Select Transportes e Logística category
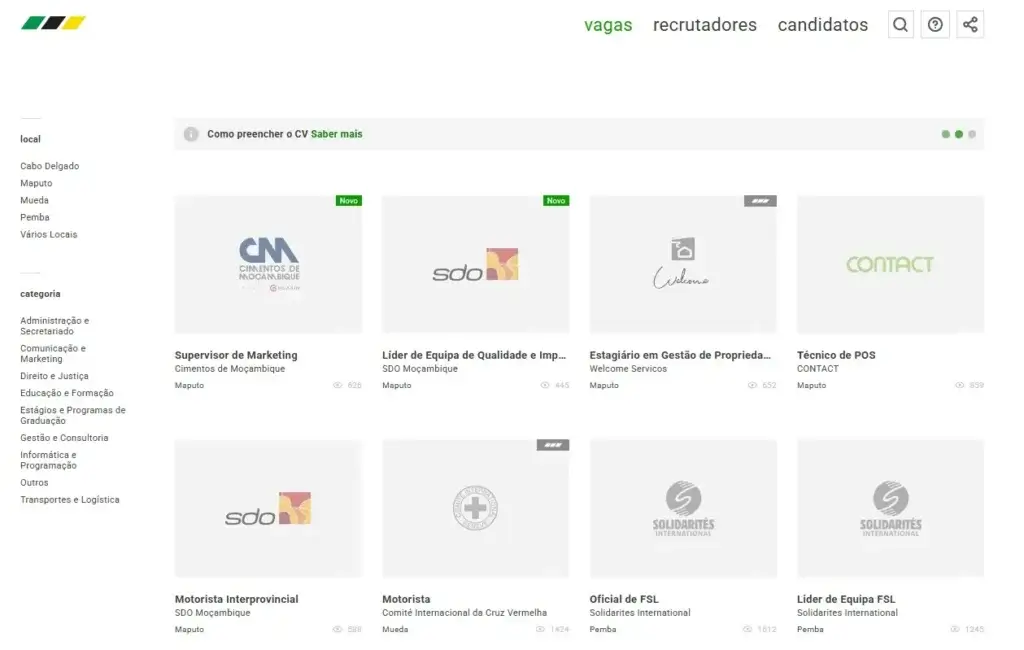The height and width of the screenshot is (650, 1024). [x=70, y=499]
